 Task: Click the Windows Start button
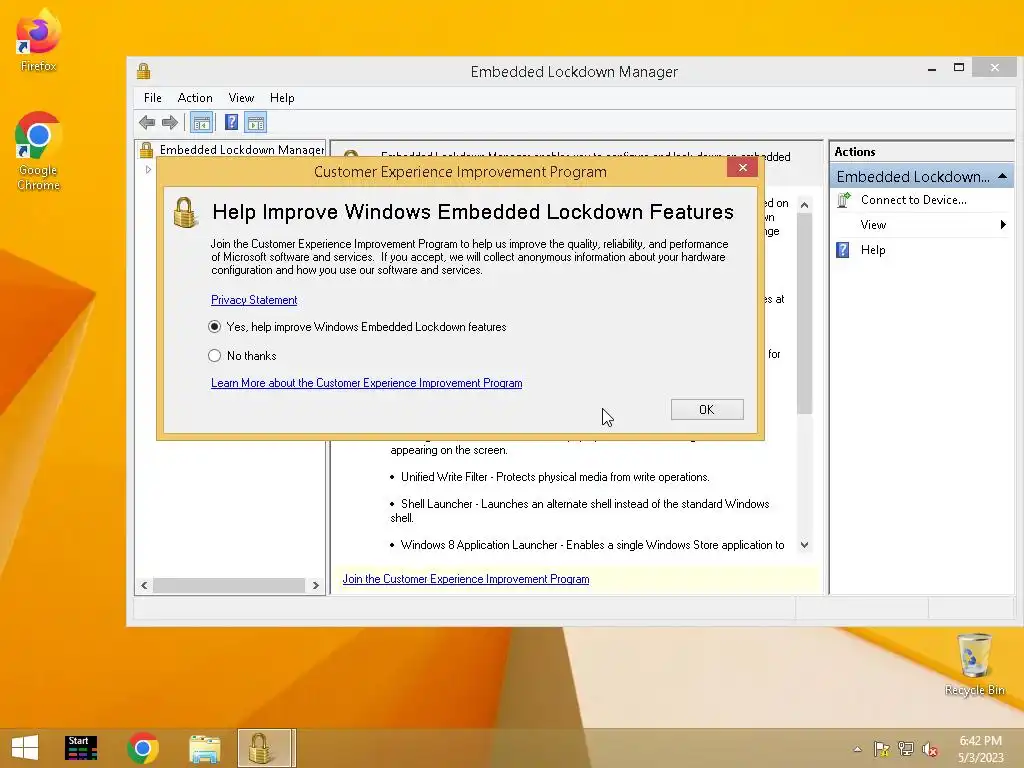[25, 748]
